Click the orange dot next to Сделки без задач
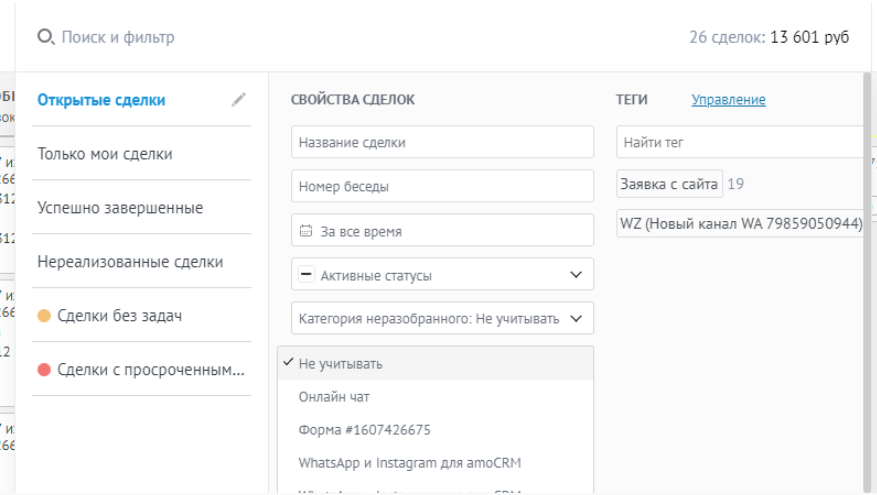The height and width of the screenshot is (495, 877). click(x=44, y=316)
